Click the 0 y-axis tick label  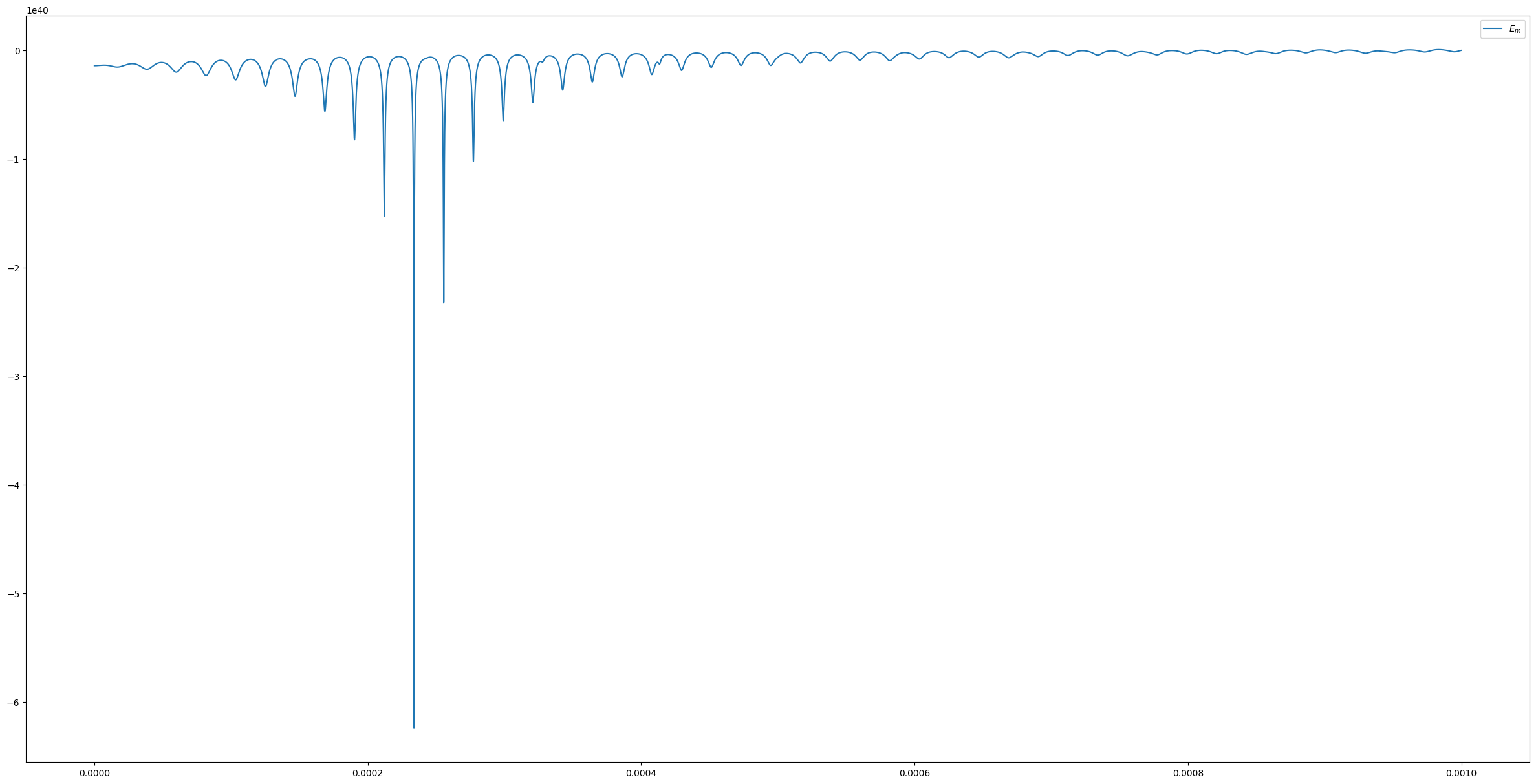coord(18,51)
